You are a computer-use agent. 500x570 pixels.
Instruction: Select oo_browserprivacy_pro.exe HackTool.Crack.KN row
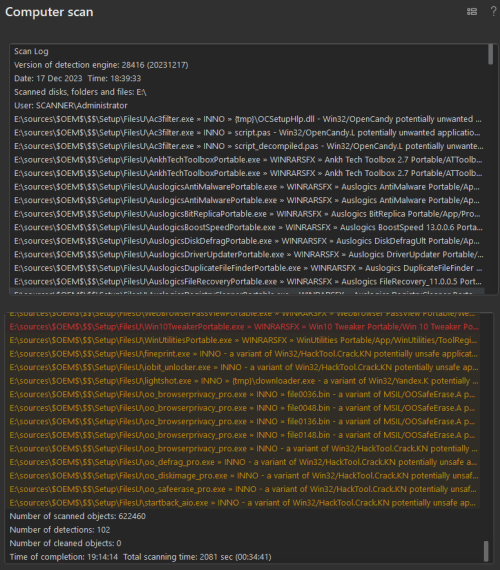point(244,449)
